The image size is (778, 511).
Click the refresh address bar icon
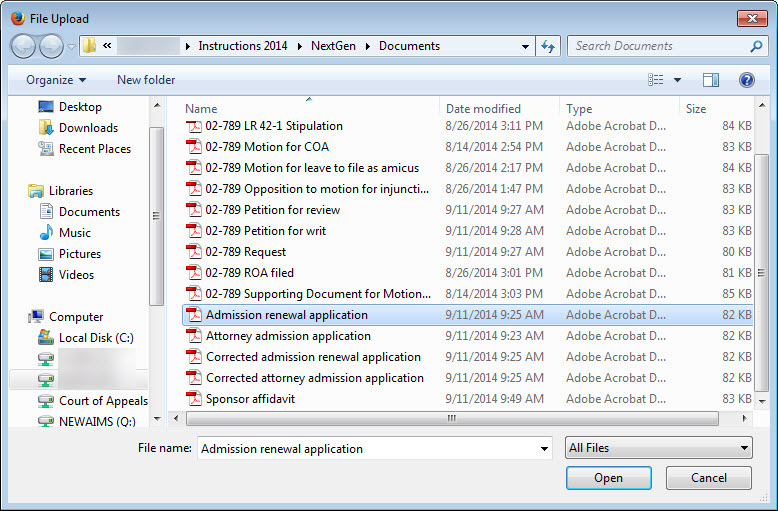pos(548,46)
